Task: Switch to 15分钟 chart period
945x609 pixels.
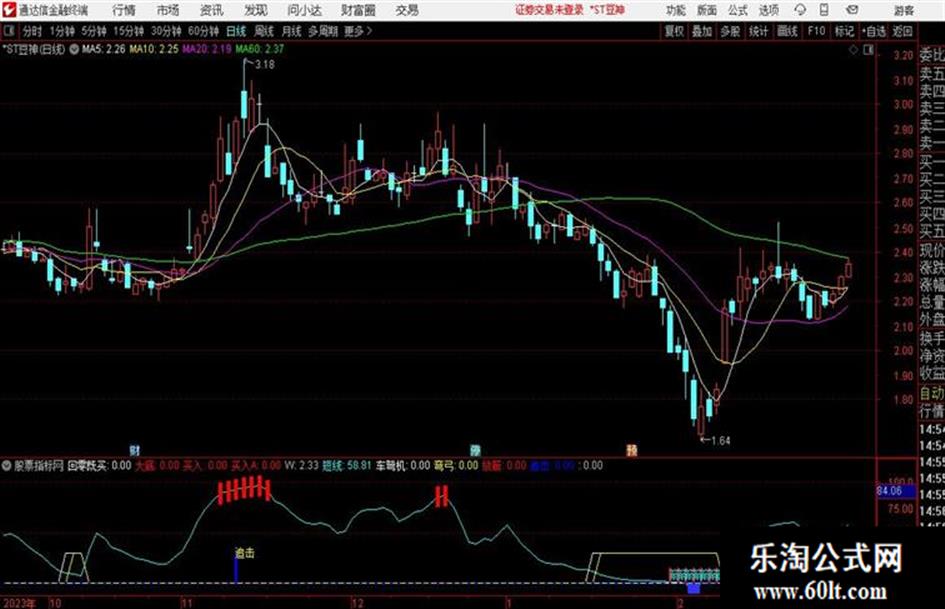Action: 129,31
